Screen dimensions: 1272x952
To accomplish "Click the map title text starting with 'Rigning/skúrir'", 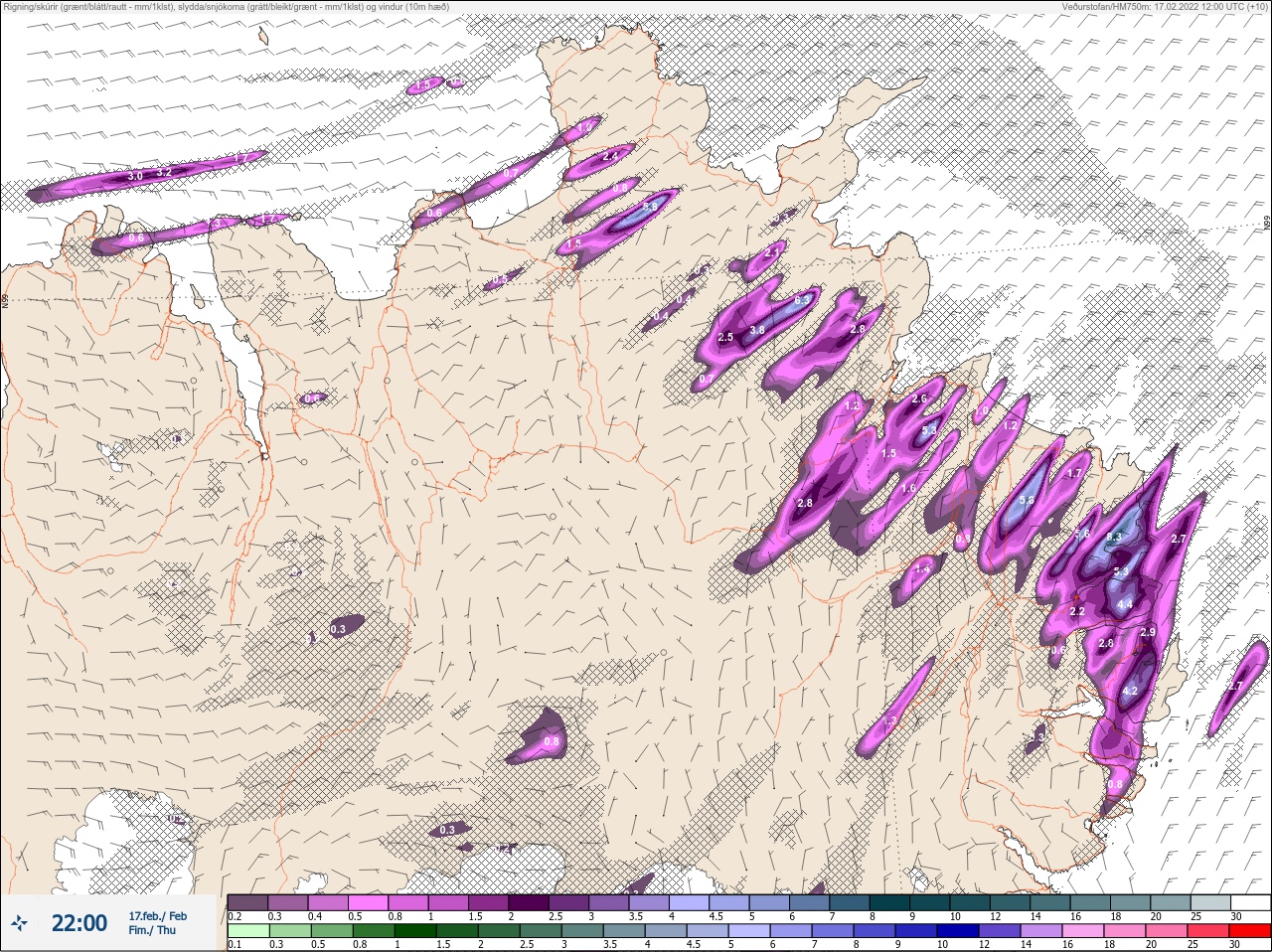I will (x=225, y=7).
